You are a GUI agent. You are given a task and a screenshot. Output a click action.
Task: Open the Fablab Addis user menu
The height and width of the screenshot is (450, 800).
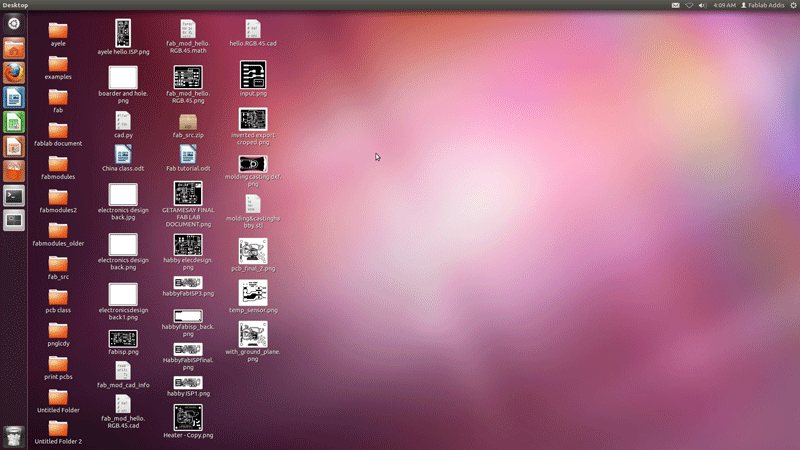point(762,5)
